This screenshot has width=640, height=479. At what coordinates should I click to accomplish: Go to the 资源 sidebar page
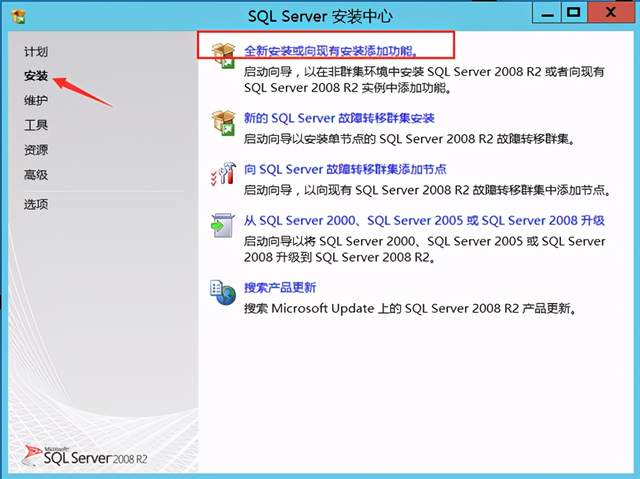tap(36, 150)
